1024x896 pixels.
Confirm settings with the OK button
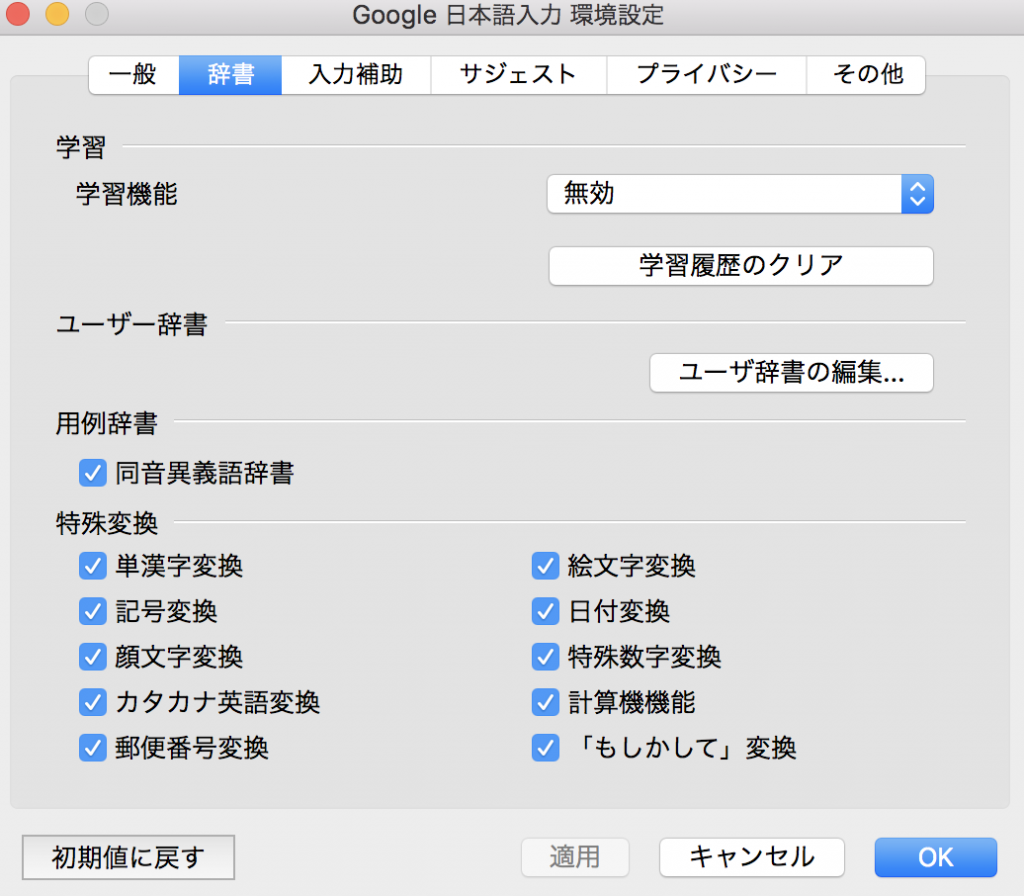(935, 857)
